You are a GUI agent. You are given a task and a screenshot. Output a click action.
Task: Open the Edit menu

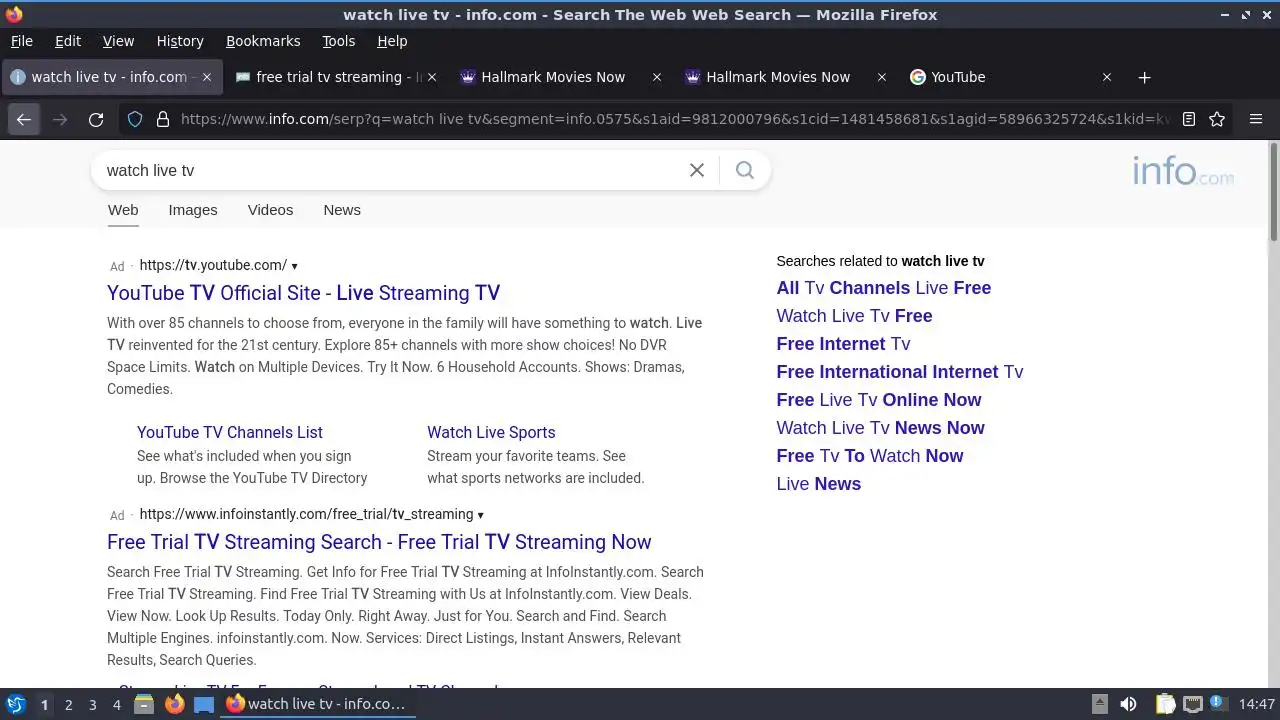pos(68,41)
